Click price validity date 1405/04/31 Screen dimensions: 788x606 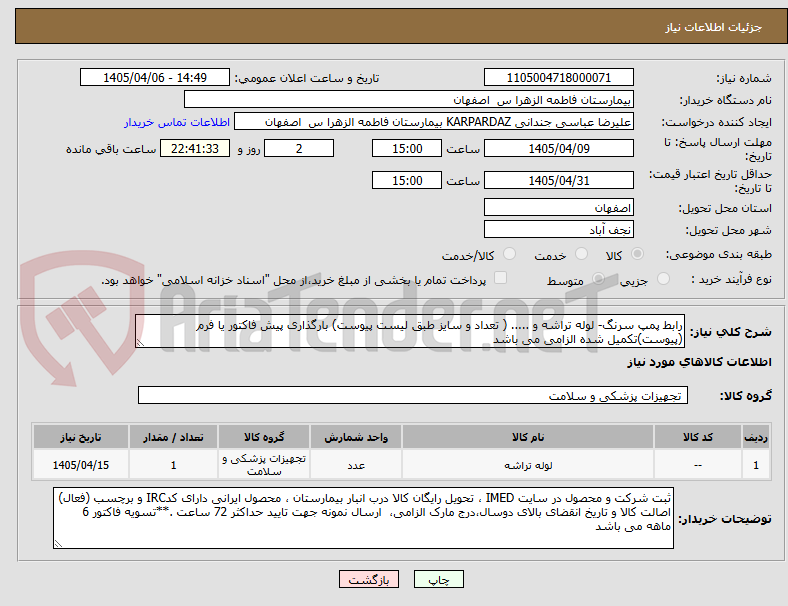coord(558,180)
